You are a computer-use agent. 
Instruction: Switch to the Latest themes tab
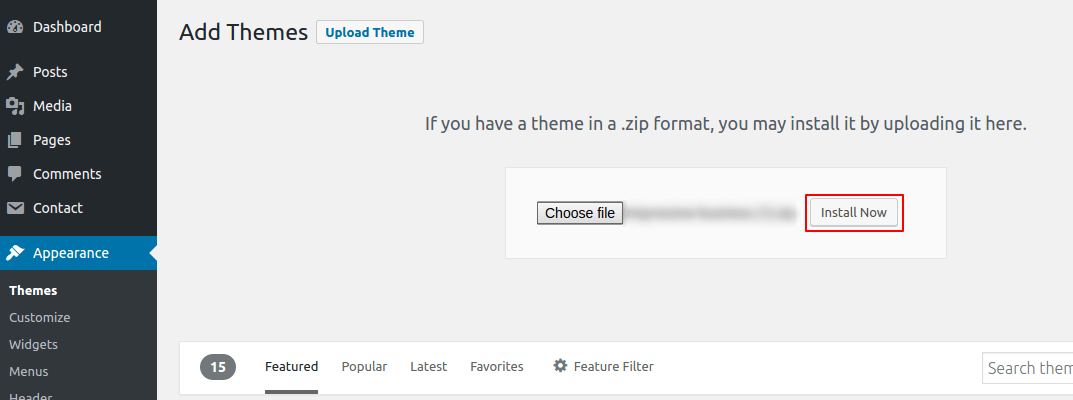pos(428,366)
